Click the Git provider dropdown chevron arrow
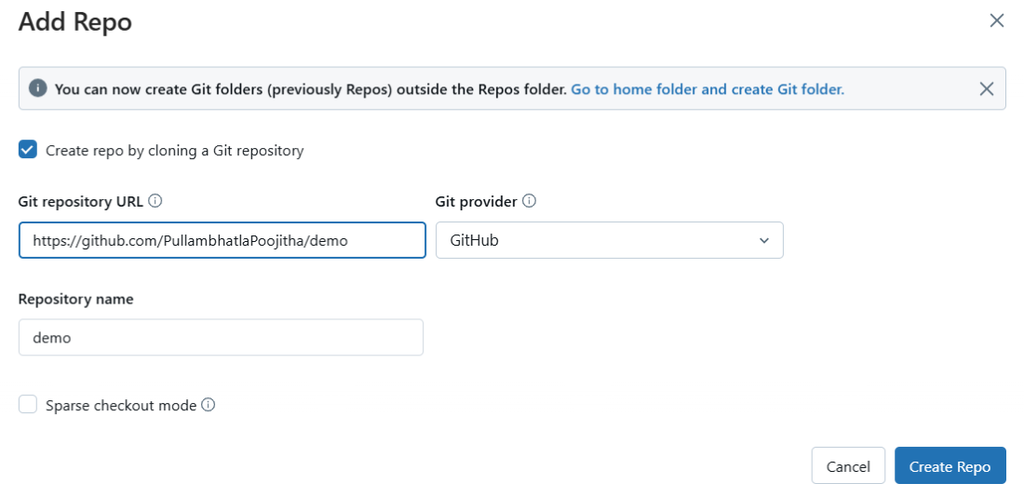Viewport: 1024px width, 497px height. pos(764,240)
